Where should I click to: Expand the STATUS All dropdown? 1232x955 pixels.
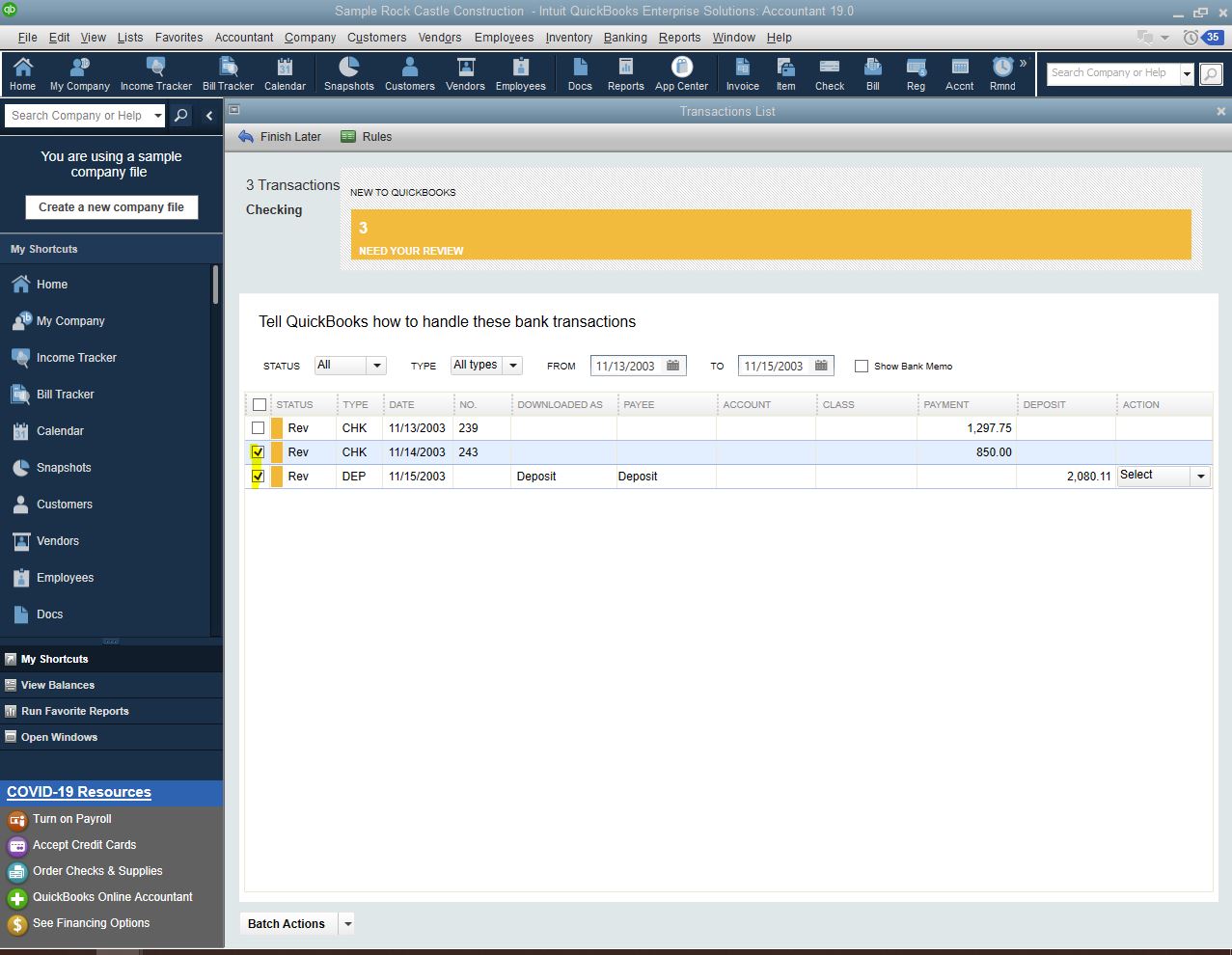376,366
